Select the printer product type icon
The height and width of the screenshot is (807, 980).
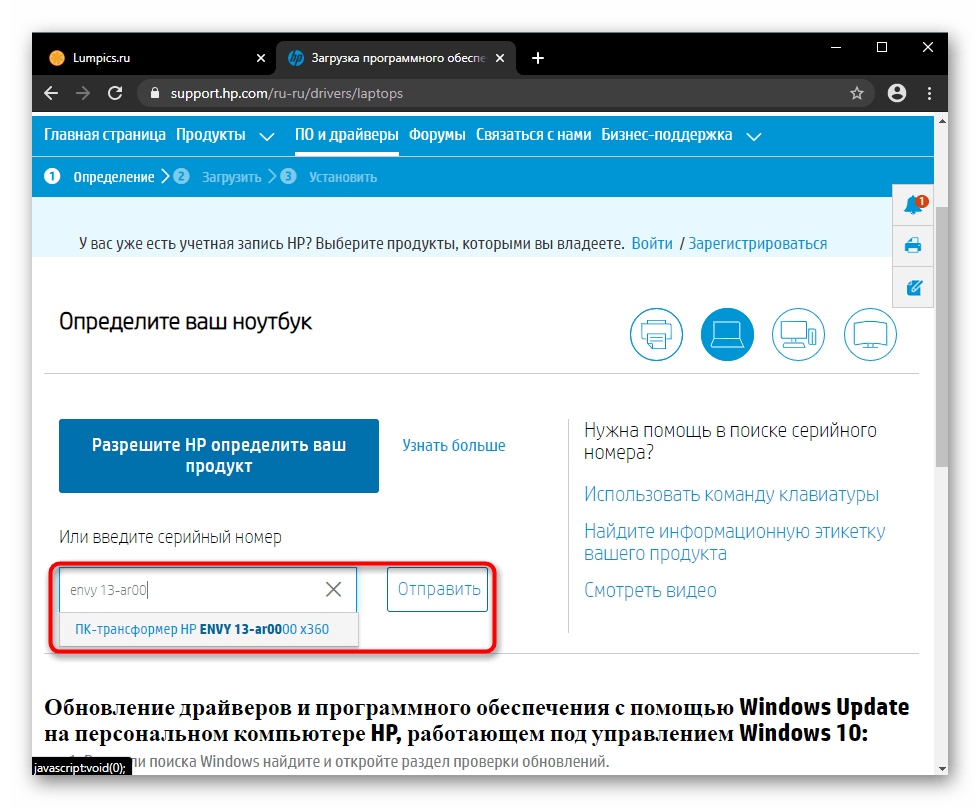click(x=656, y=334)
